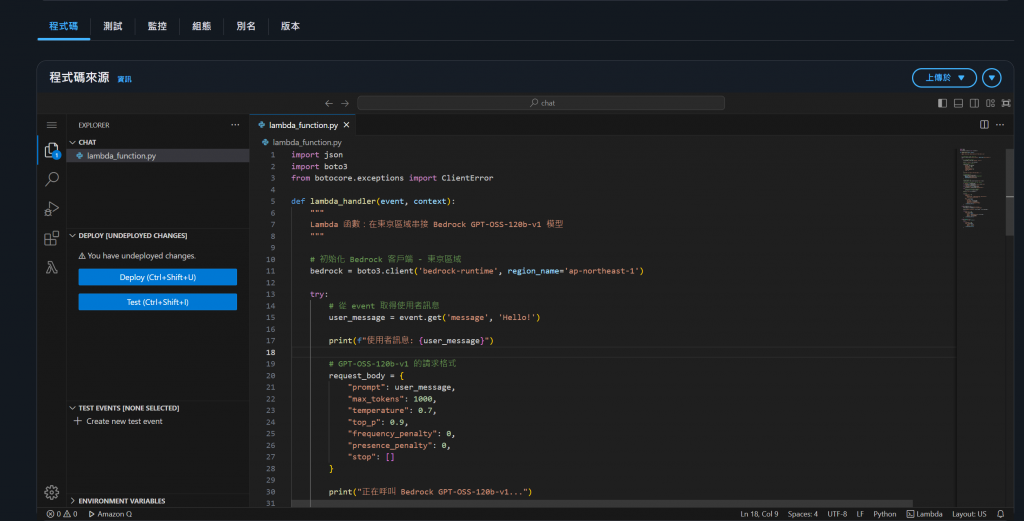Open the AWS Lambda sidebar icon
Viewport: 1024px width, 521px height.
52,267
